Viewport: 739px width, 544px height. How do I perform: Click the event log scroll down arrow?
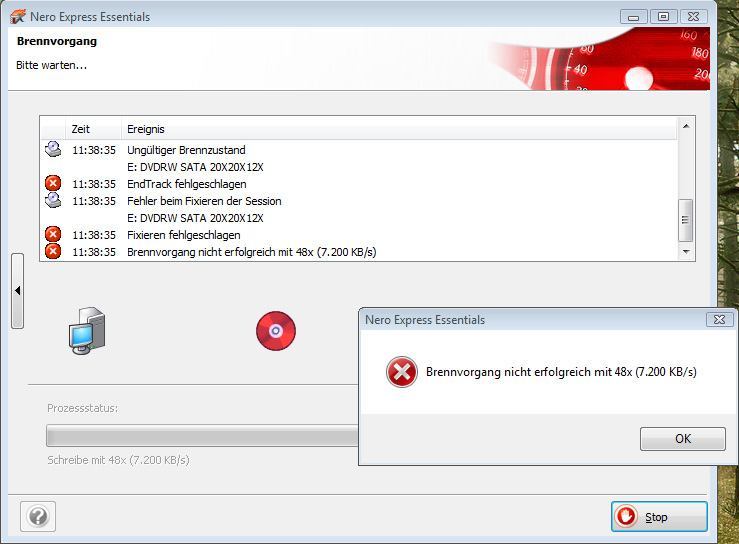point(686,252)
